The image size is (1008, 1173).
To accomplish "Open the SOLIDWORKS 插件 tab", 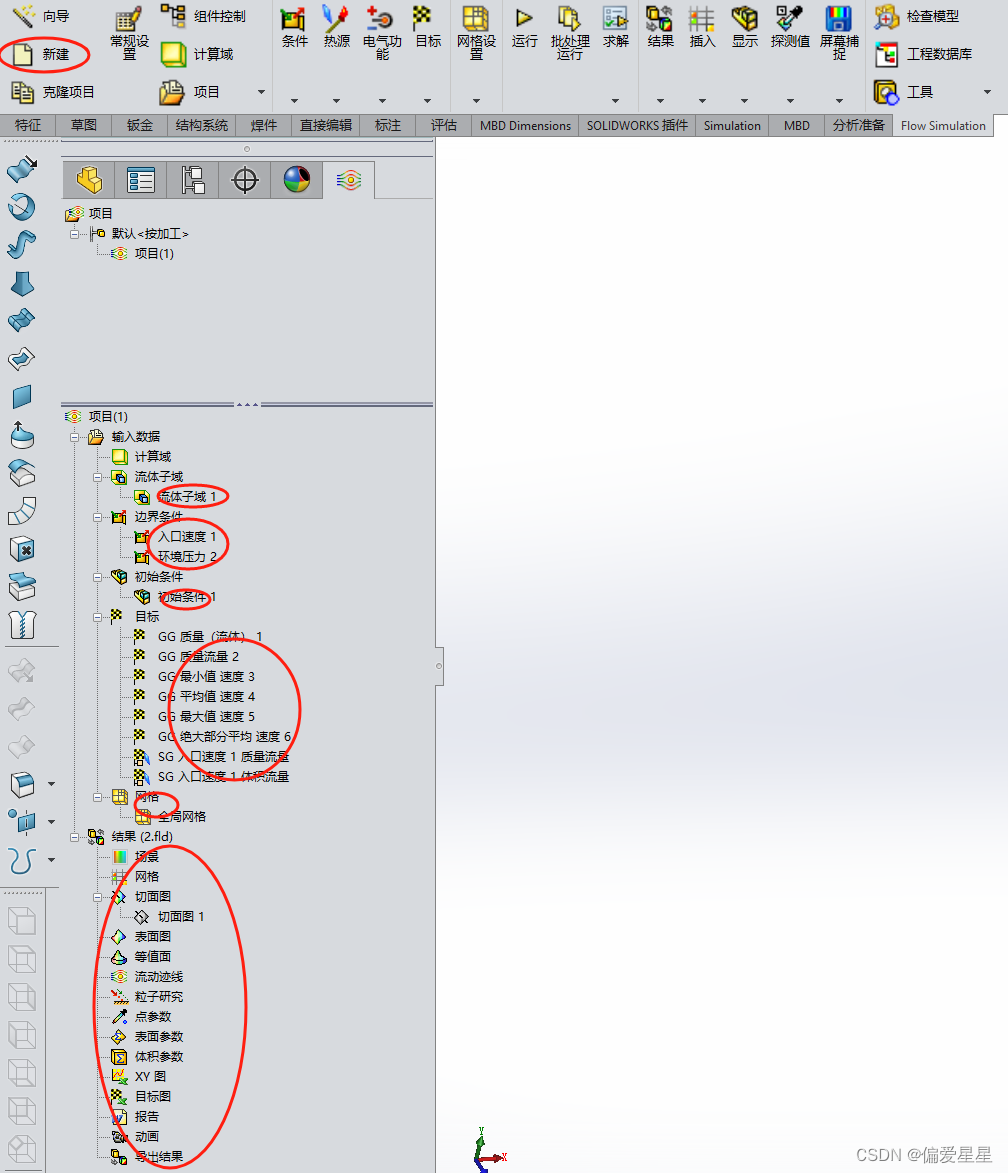I will (x=637, y=125).
